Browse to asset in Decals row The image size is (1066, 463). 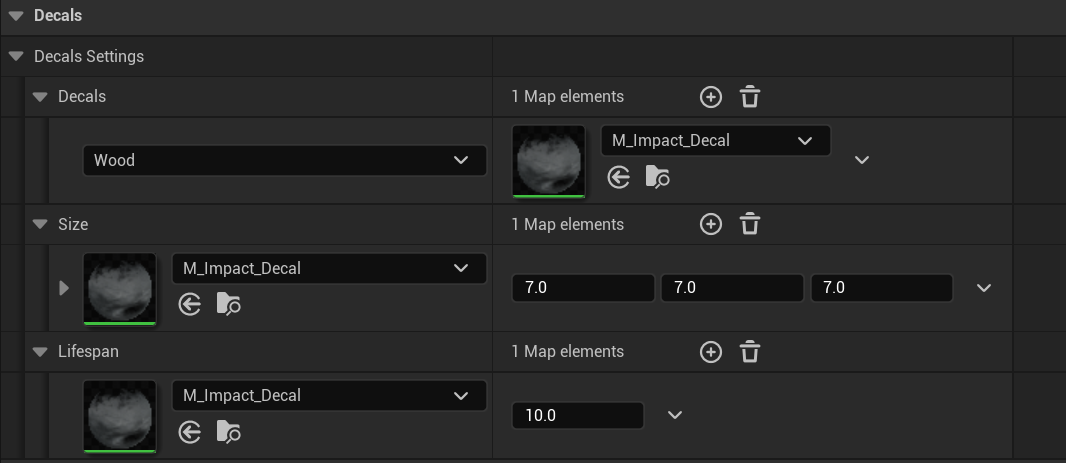coord(657,177)
